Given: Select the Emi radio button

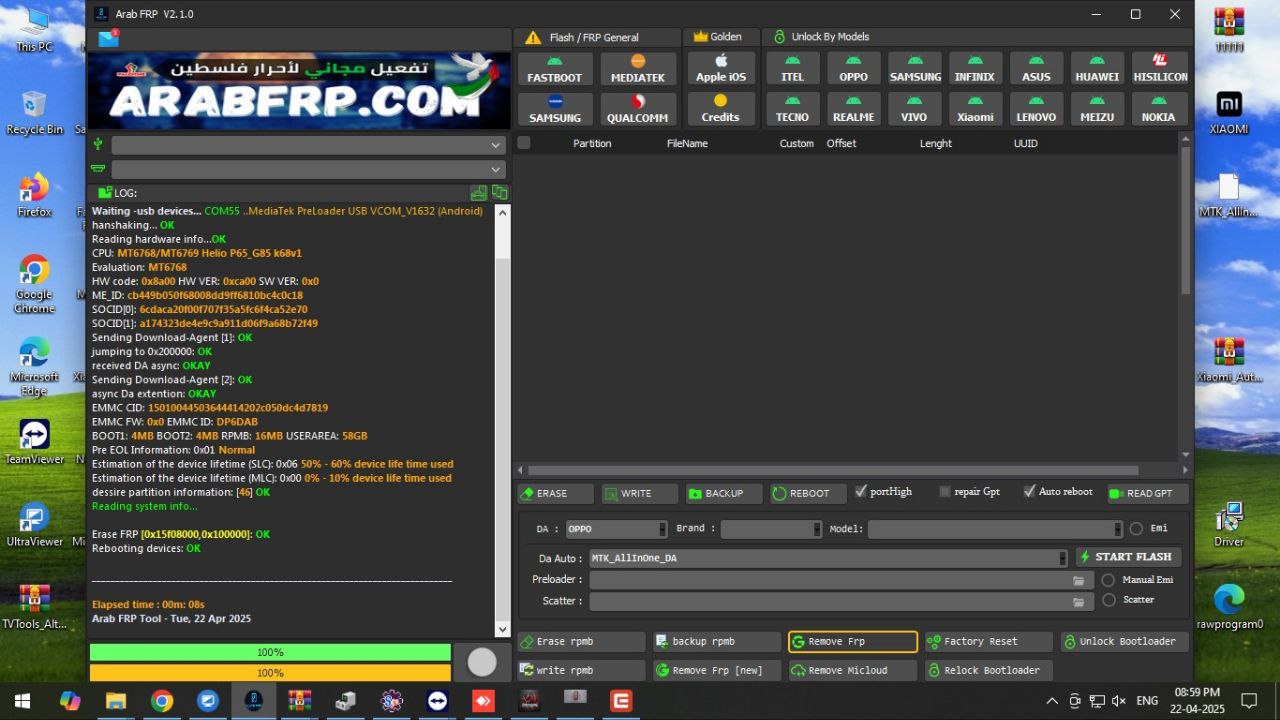Looking at the screenshot, I should tap(1136, 529).
